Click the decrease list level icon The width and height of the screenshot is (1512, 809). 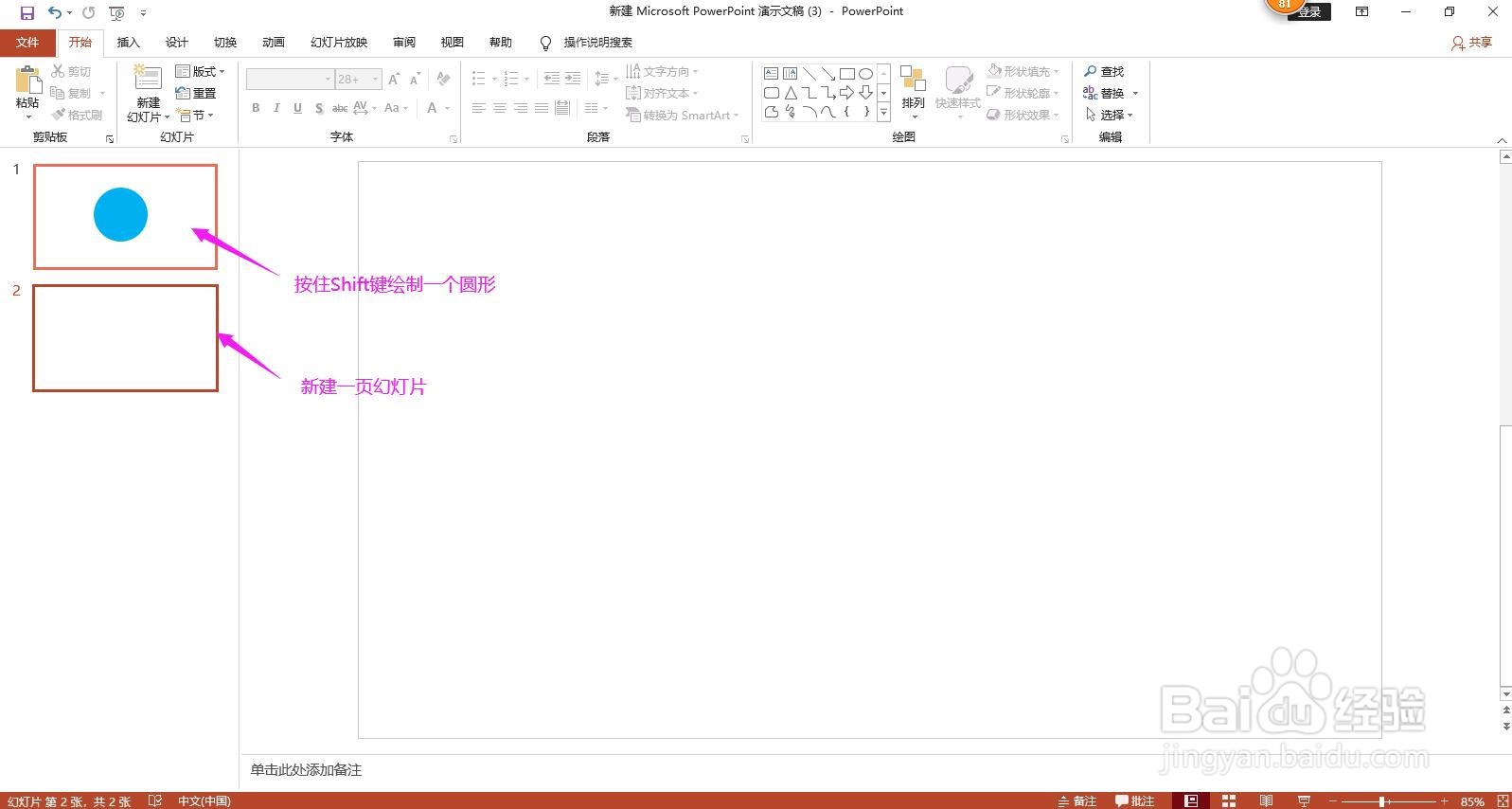(x=552, y=79)
